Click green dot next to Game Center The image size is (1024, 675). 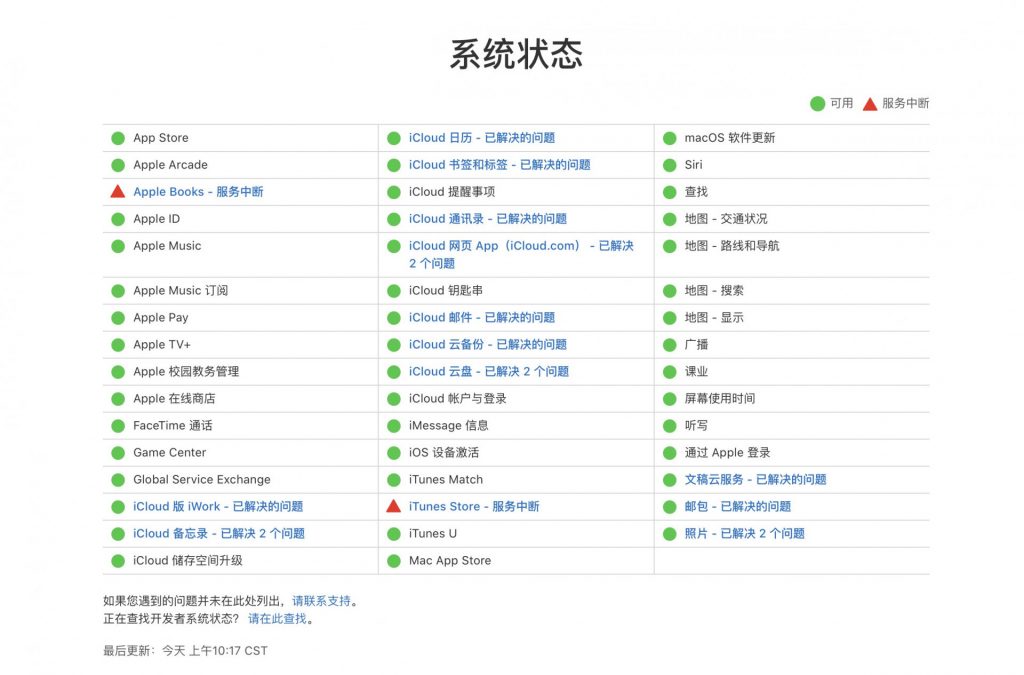[x=118, y=453]
